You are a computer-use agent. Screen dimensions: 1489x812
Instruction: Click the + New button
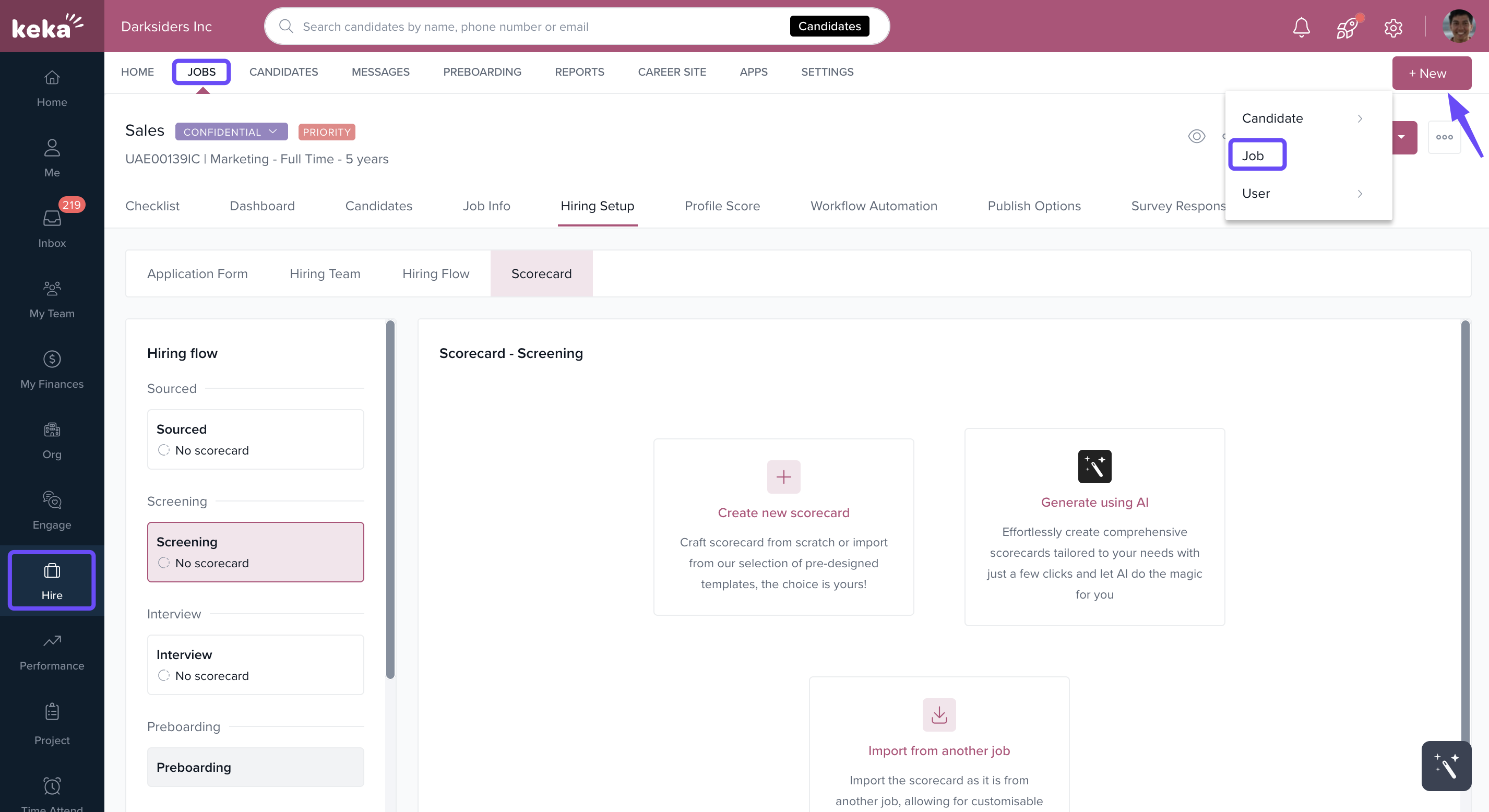(1431, 74)
